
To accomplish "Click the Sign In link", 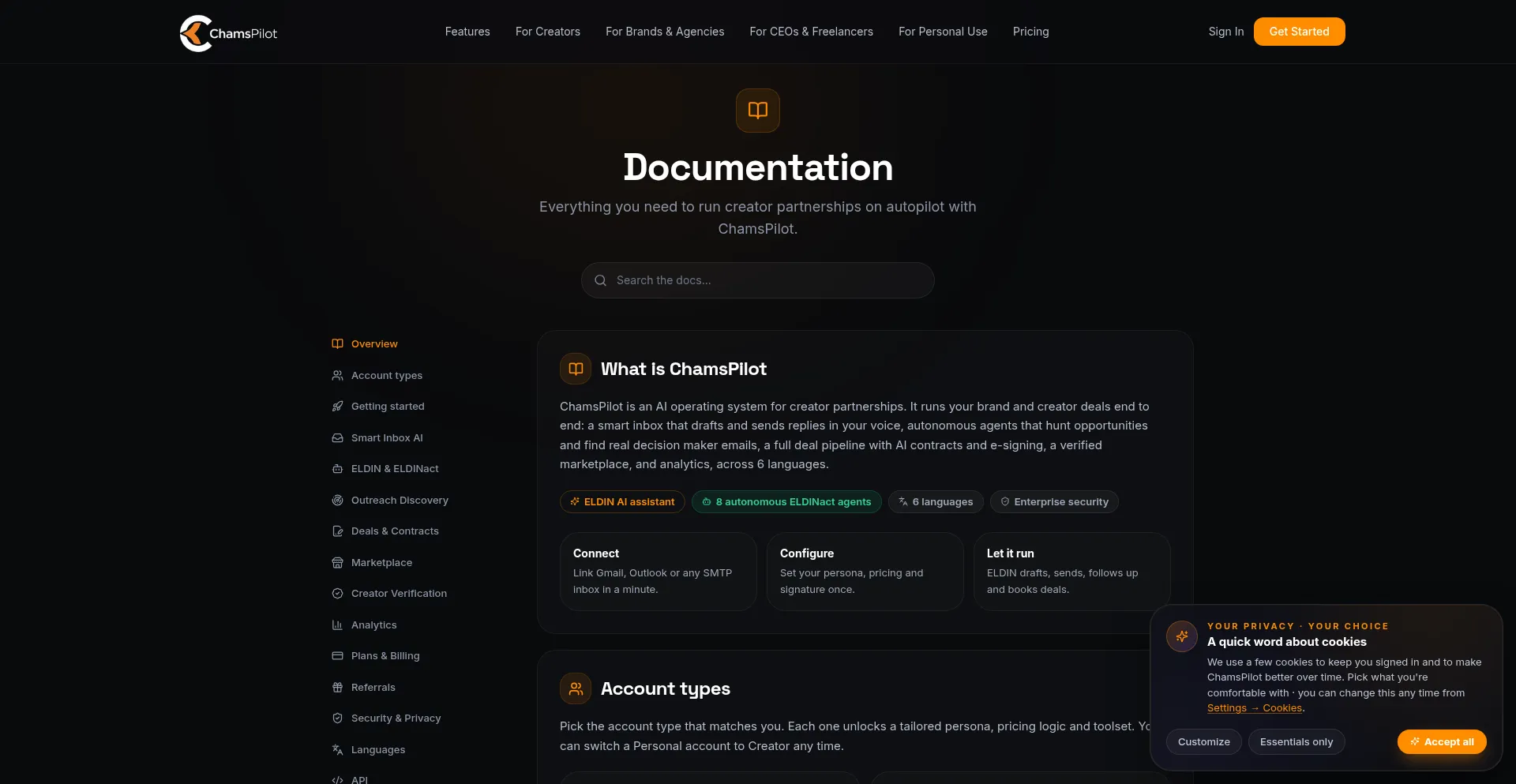I will coord(1225,32).
